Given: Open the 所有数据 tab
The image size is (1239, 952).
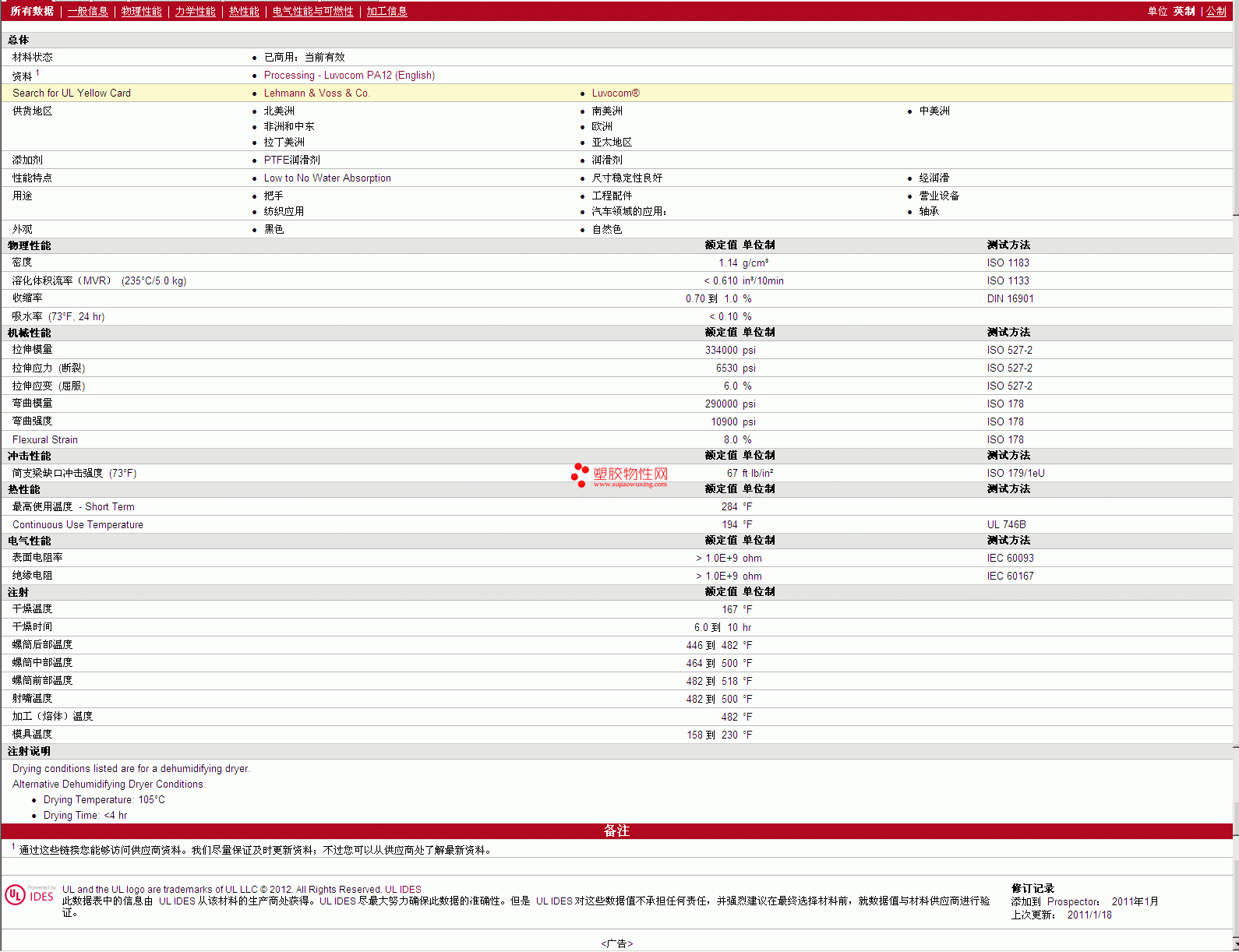Looking at the screenshot, I should pyautogui.click(x=32, y=11).
